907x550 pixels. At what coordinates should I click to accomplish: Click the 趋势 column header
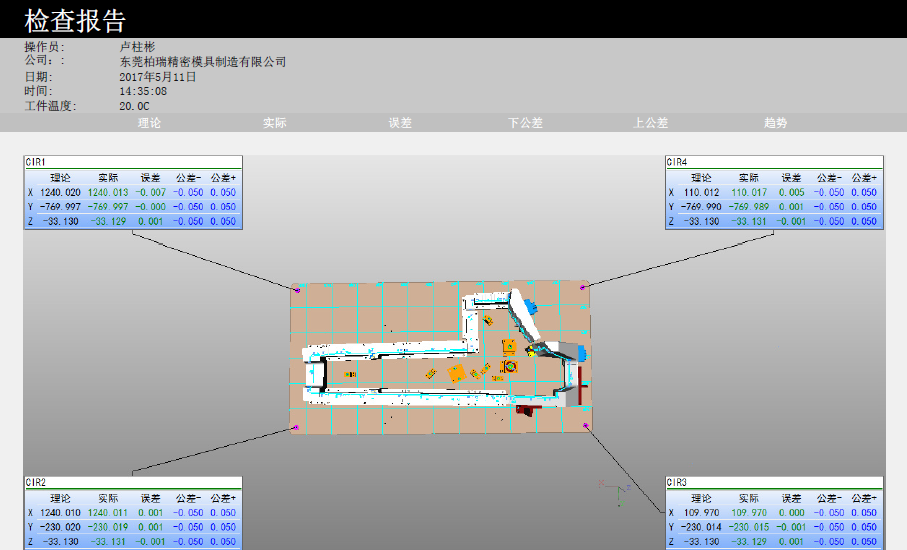pos(775,123)
